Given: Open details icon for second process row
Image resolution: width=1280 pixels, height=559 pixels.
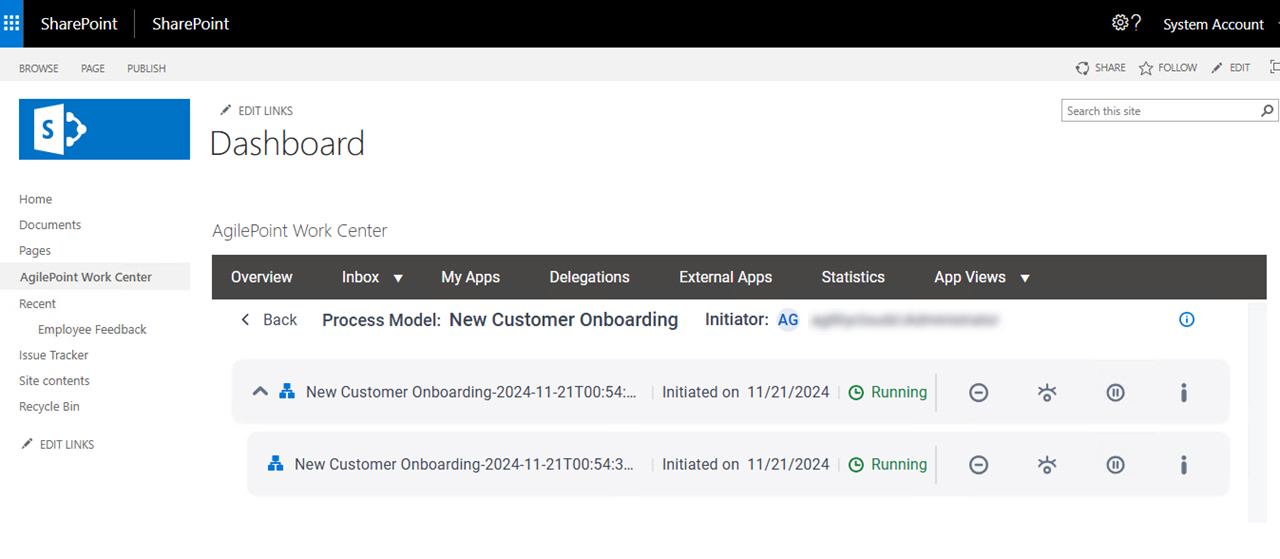Looking at the screenshot, I should (1184, 465).
